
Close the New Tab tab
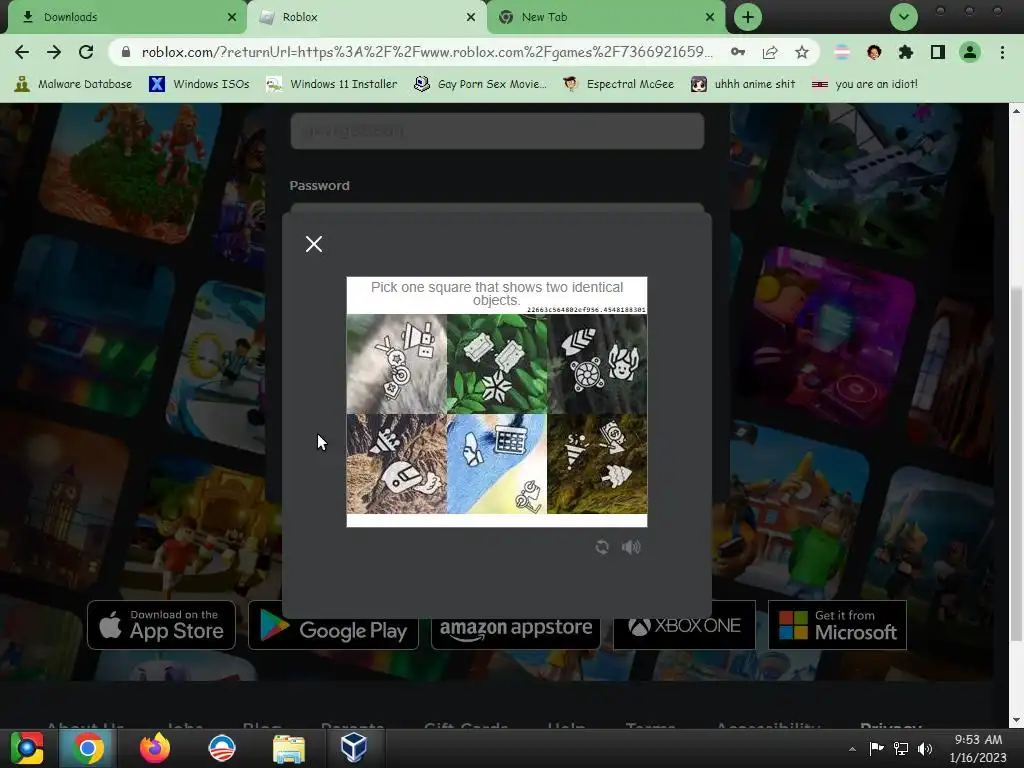[x=710, y=17]
